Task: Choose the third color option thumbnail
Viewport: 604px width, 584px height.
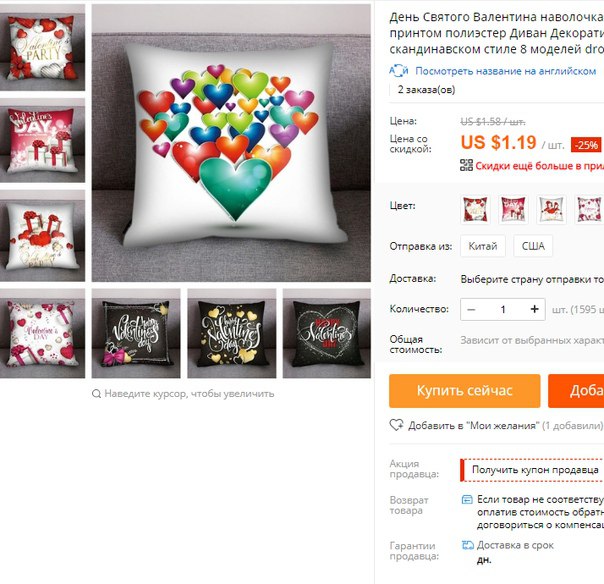Action: click(551, 209)
